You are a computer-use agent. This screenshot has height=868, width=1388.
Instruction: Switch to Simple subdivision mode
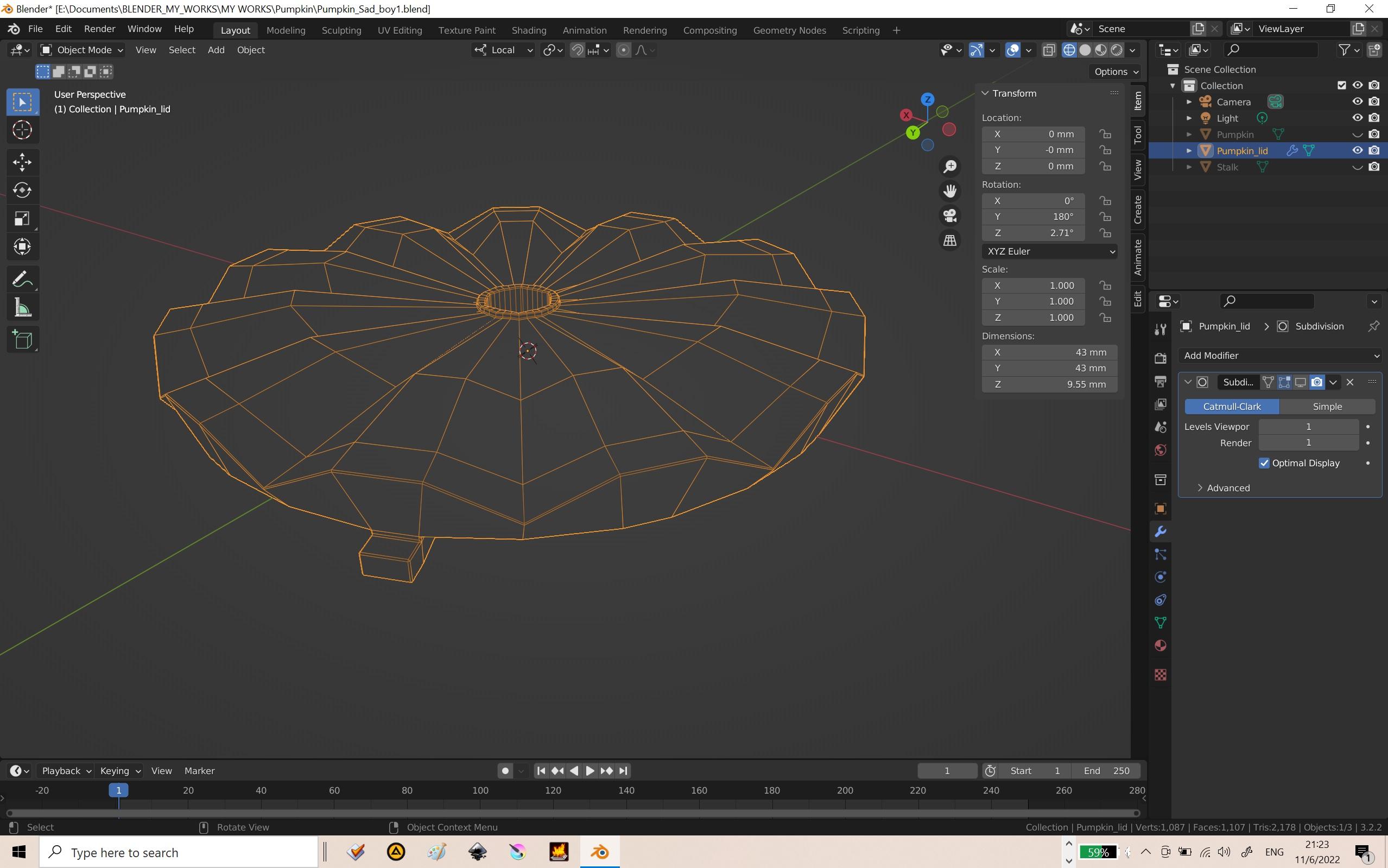(x=1327, y=405)
